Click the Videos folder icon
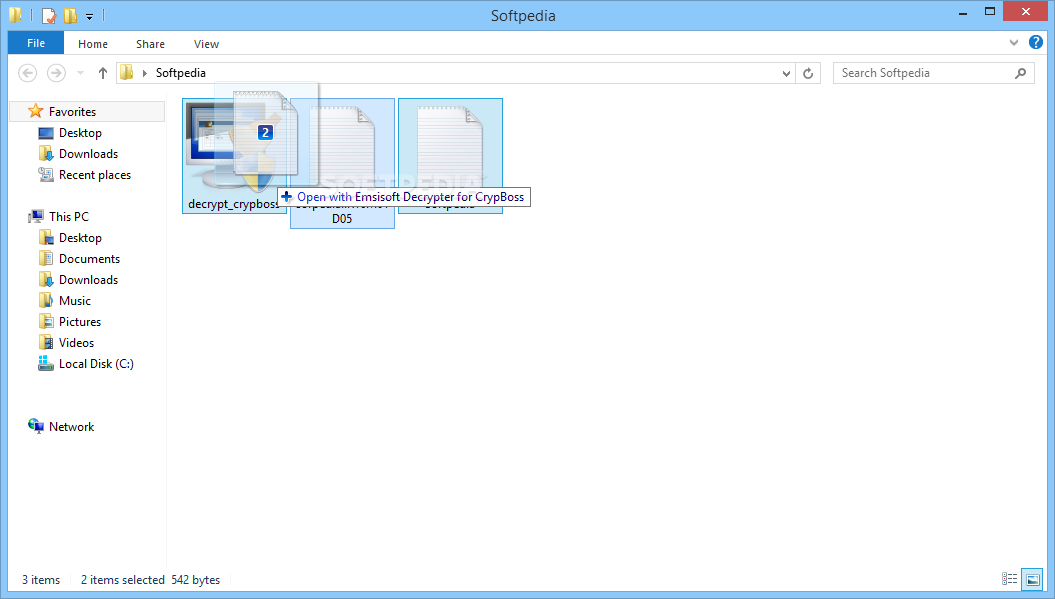This screenshot has width=1055, height=599. pyautogui.click(x=46, y=343)
